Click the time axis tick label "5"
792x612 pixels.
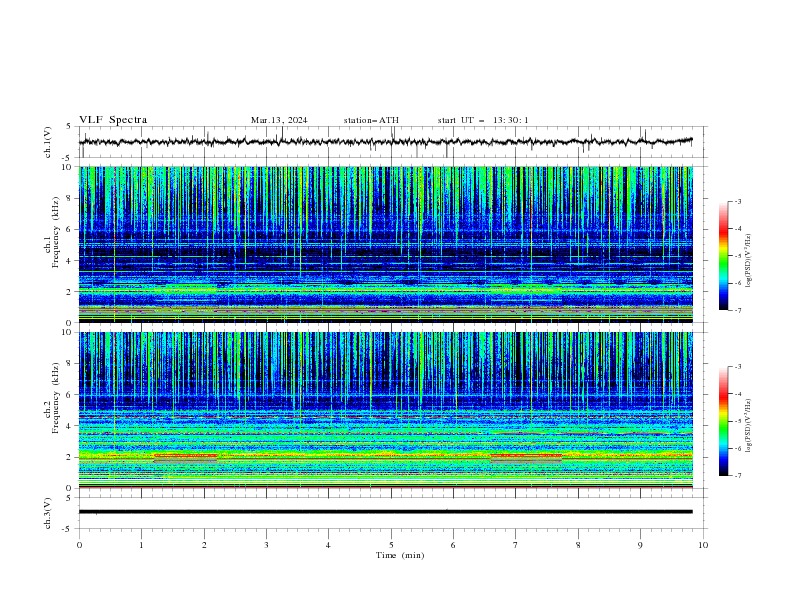391,545
